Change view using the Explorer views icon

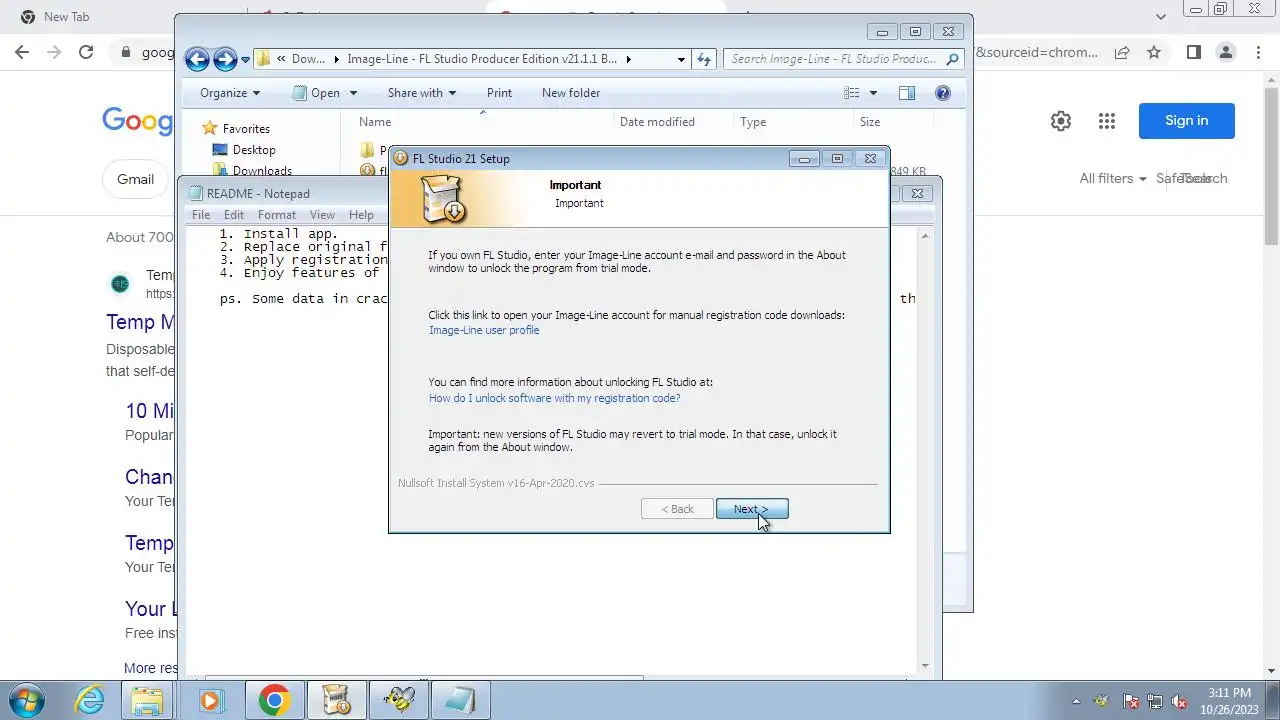[852, 93]
